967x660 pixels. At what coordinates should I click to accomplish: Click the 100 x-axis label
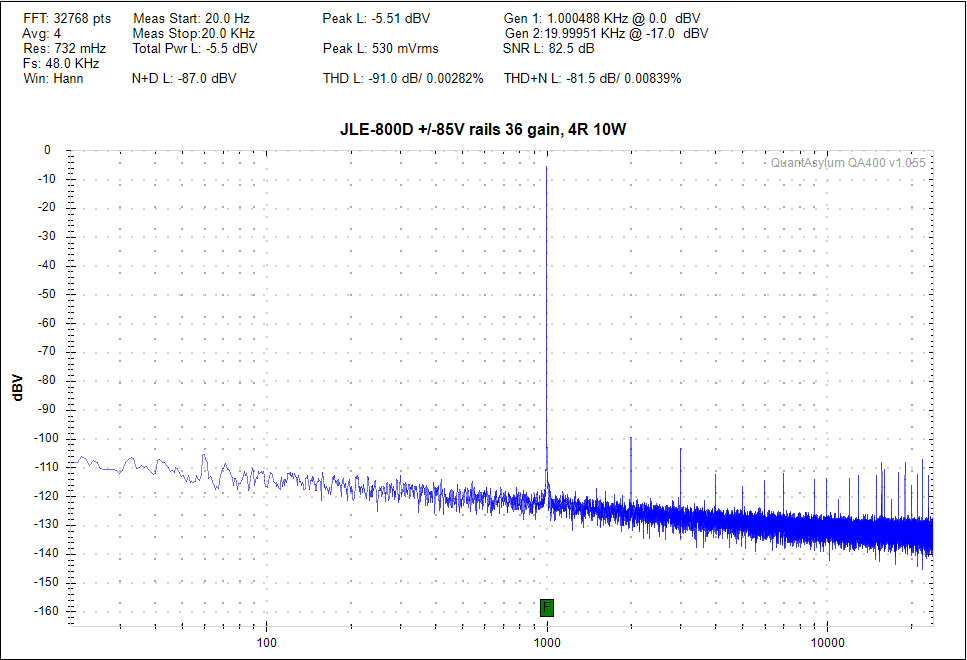(x=266, y=643)
